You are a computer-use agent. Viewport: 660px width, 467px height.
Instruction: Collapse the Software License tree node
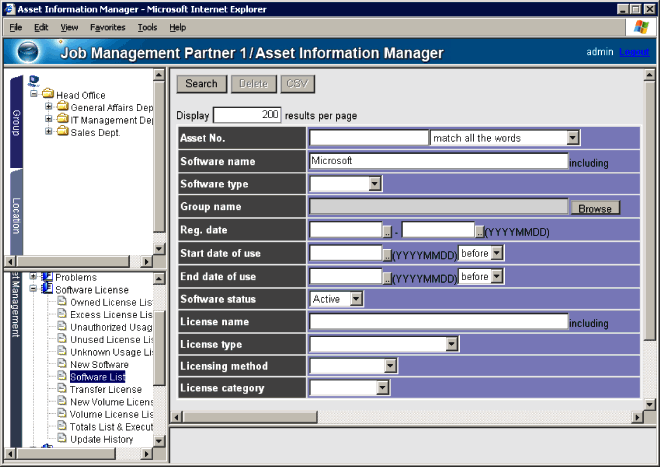[33, 289]
